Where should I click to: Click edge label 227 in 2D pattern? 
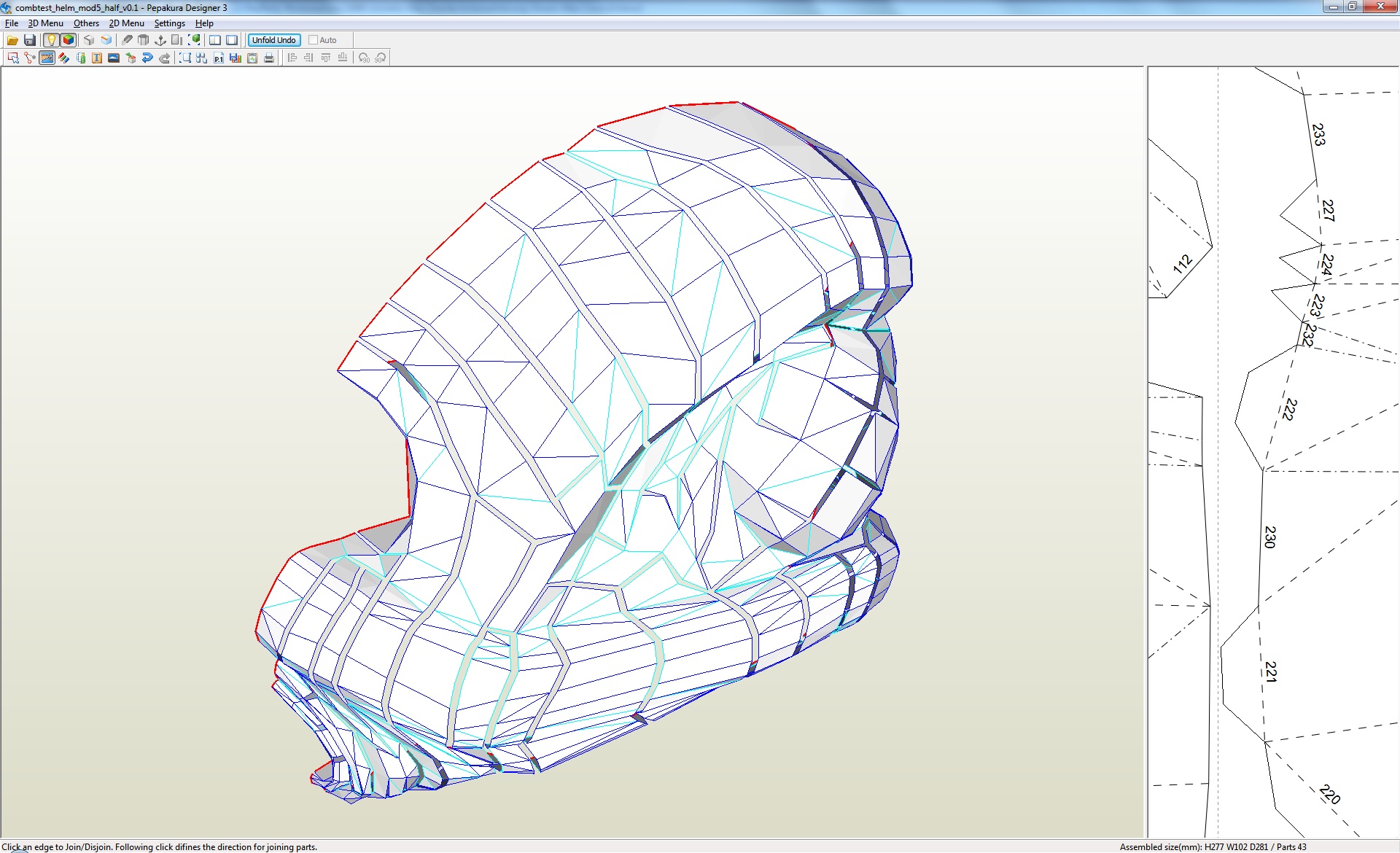tap(1329, 211)
